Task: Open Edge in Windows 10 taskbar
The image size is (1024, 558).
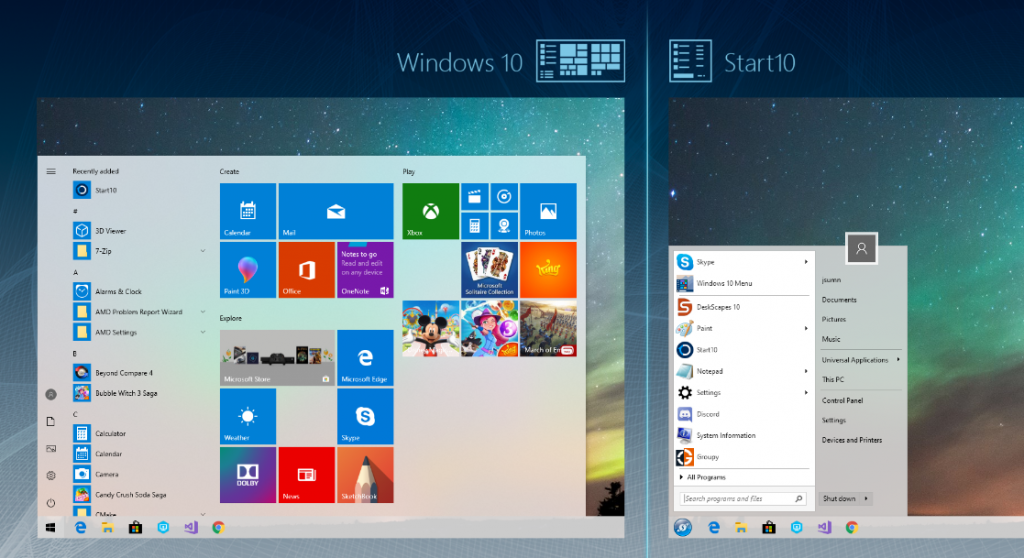Action: [x=80, y=527]
